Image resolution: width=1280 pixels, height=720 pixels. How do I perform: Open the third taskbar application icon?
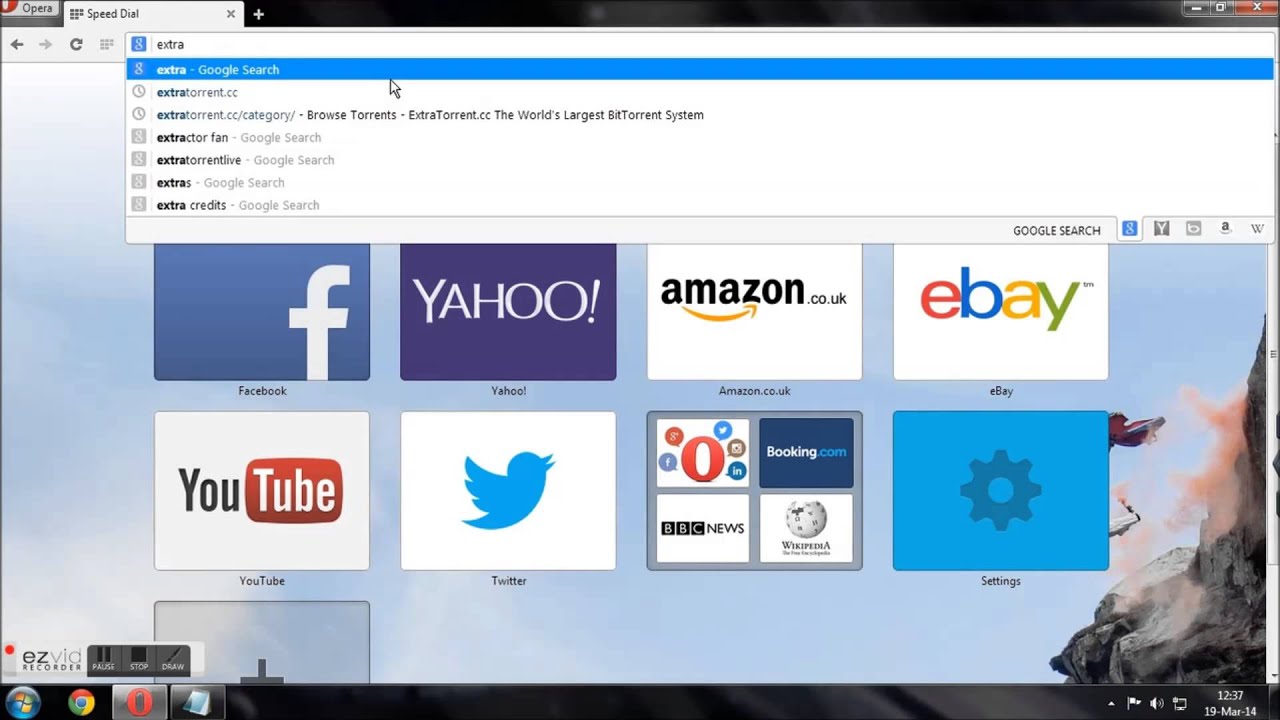[197, 703]
